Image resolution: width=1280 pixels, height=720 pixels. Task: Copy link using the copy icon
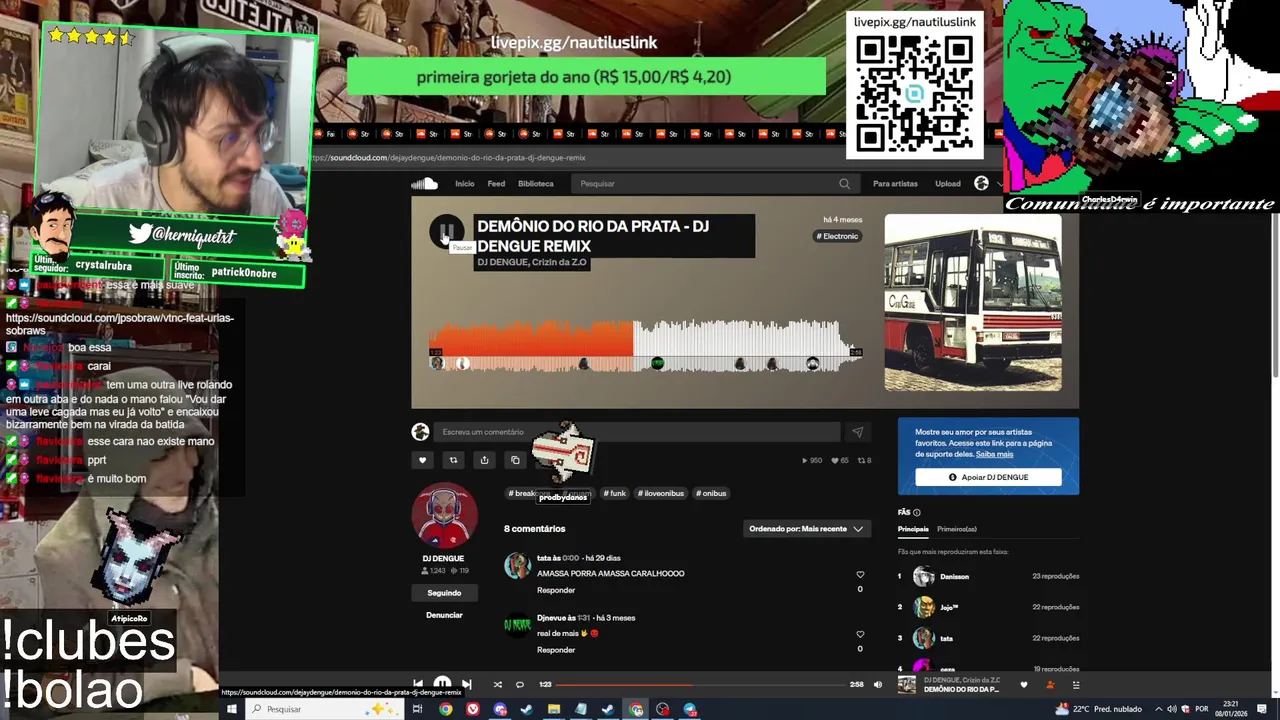click(515, 460)
